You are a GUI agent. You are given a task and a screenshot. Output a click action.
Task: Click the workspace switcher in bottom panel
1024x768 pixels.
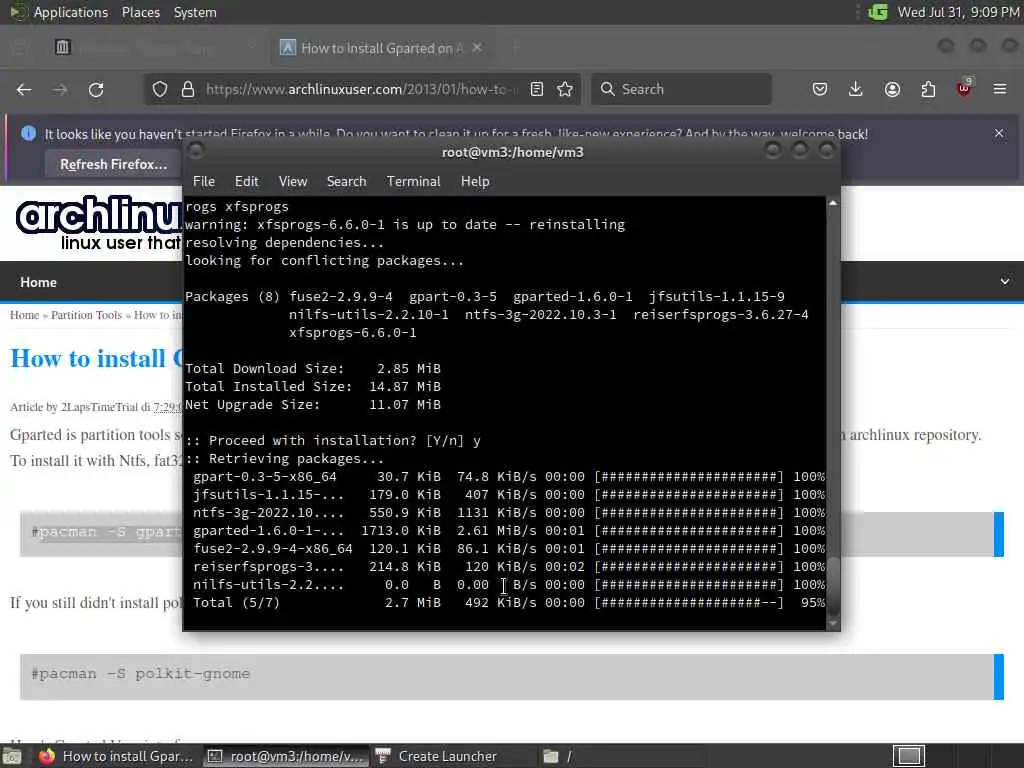tap(908, 756)
